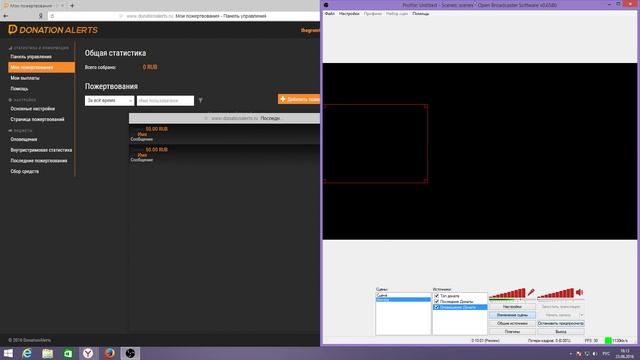The width and height of the screenshot is (640, 360).
Task: Click the 'Плагины' button in OBS
Action: pyautogui.click(x=512, y=332)
